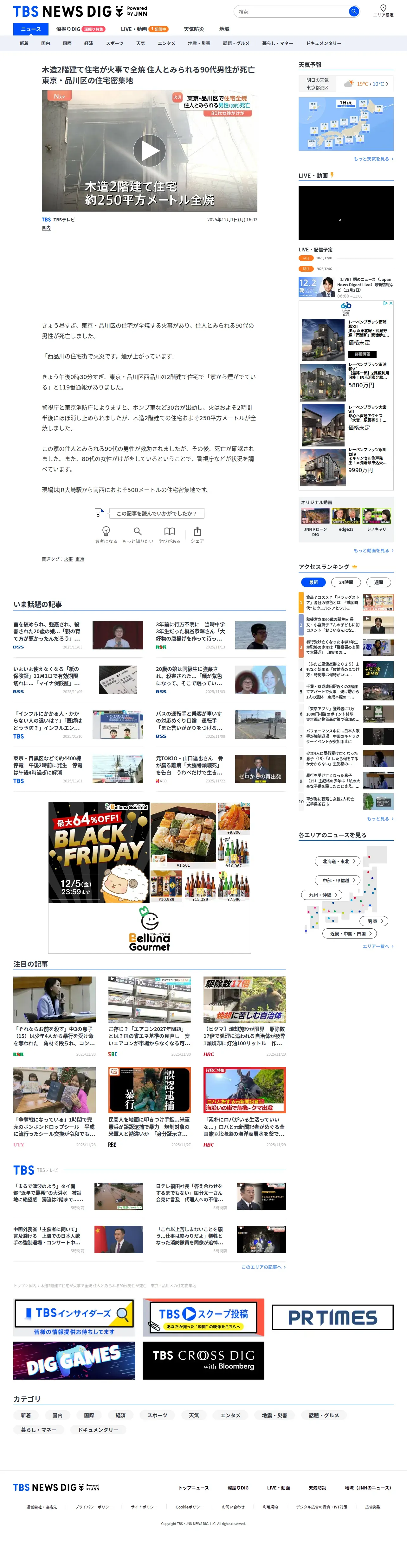Switch ranking to 24時間

click(x=346, y=582)
